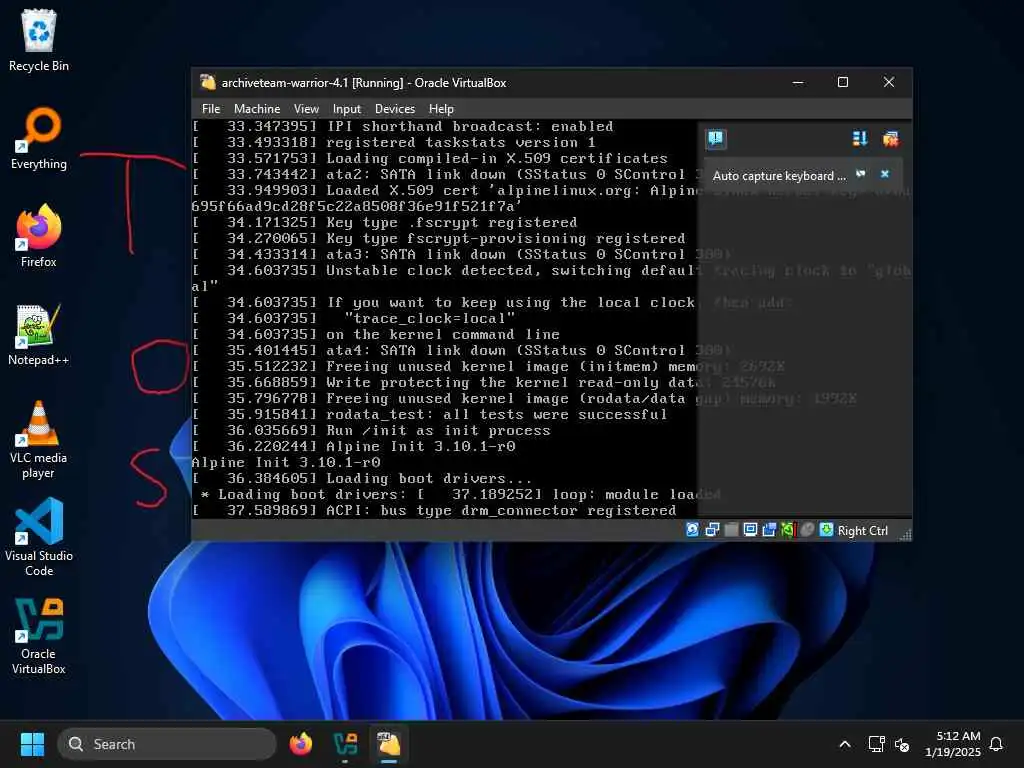The width and height of the screenshot is (1024, 768).
Task: Click the taskbar Search box
Action: click(167, 744)
